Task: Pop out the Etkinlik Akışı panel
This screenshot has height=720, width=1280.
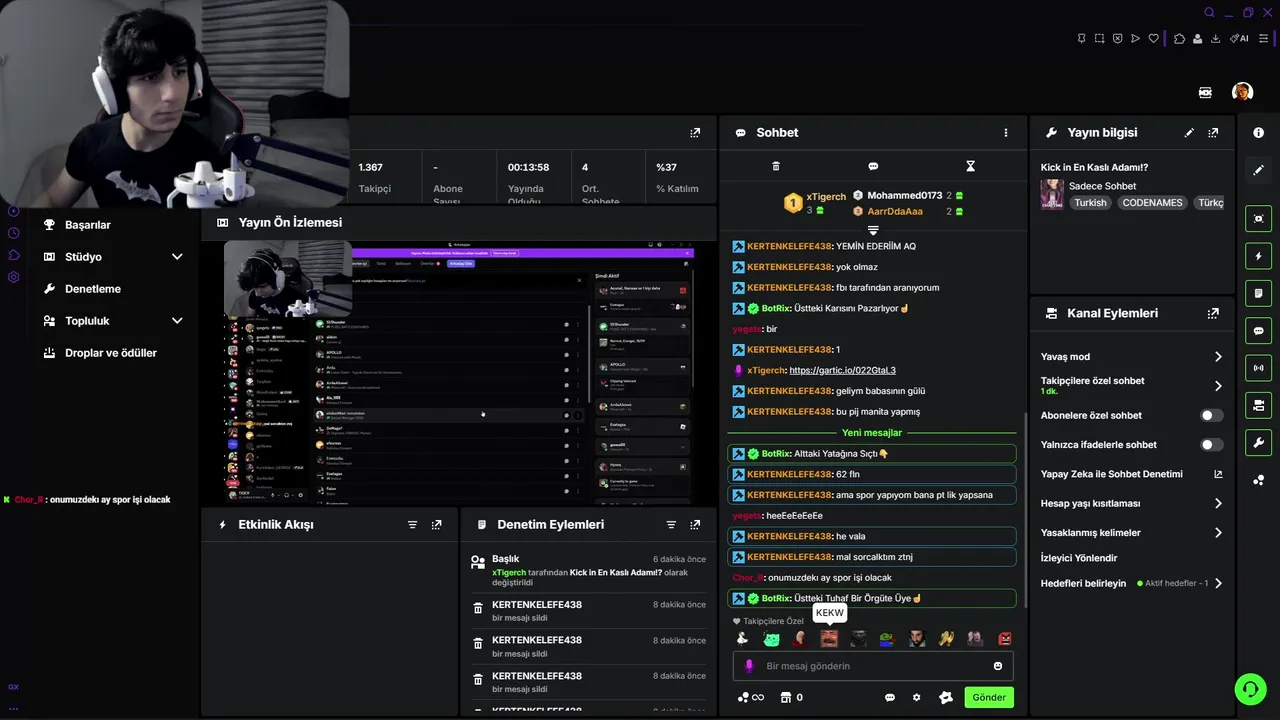Action: coord(436,524)
